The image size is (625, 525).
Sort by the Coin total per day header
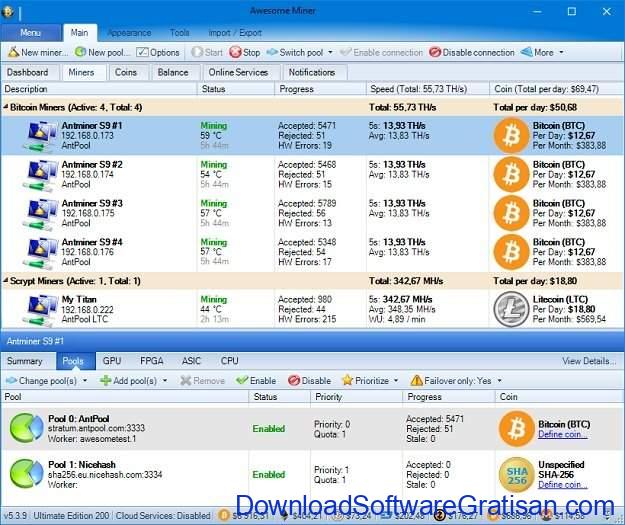pyautogui.click(x=556, y=89)
